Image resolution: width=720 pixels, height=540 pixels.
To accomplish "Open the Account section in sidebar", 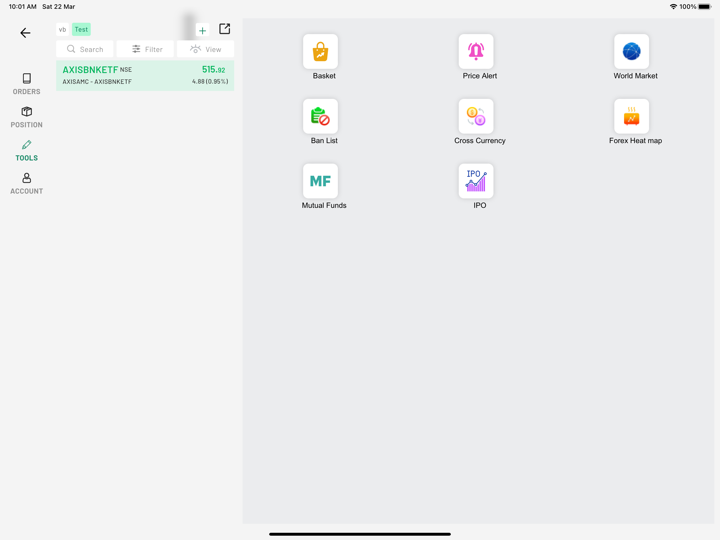I will 27,184.
